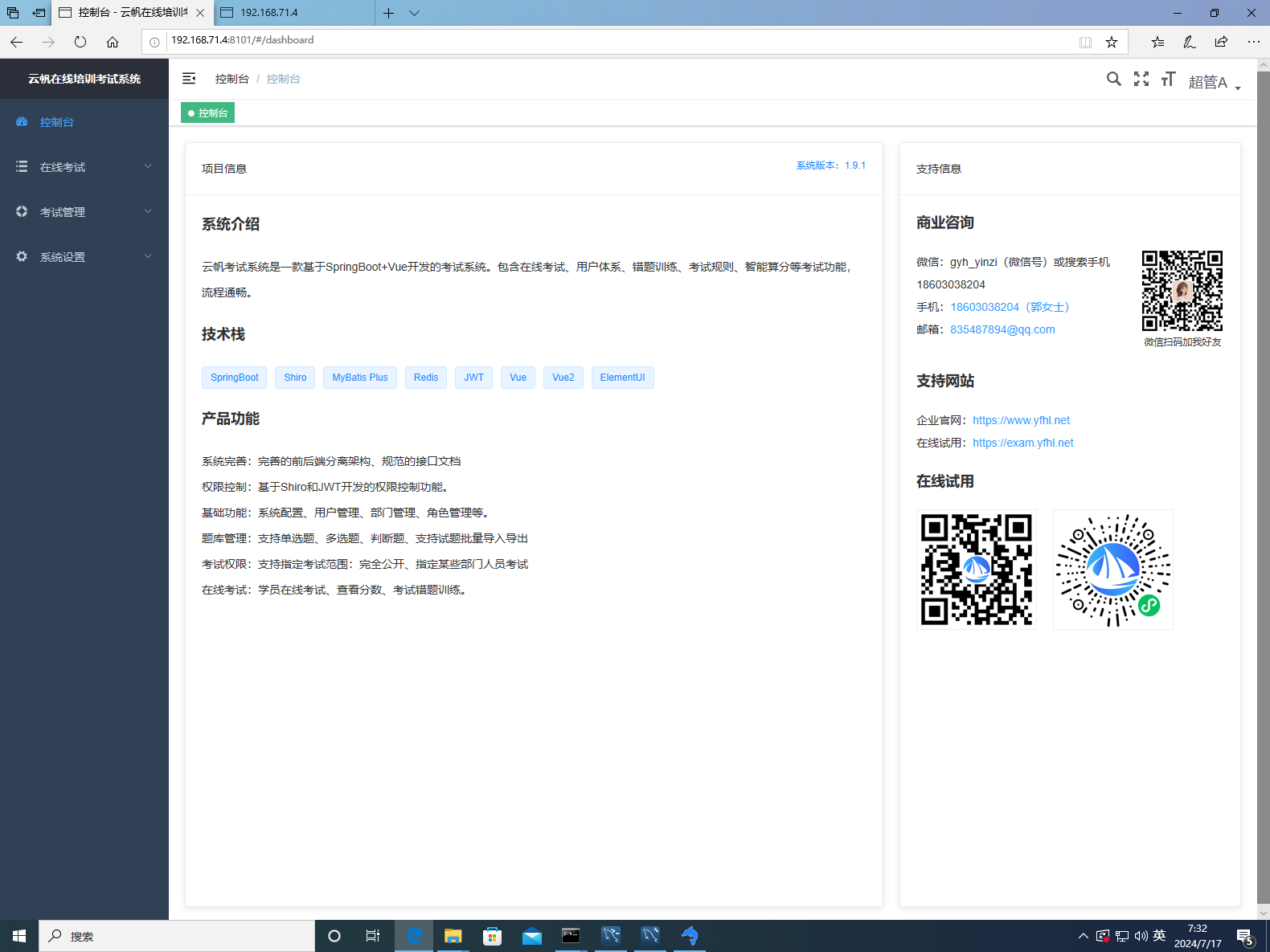
Task: Toggle fullscreen mode icon
Action: 1141,79
